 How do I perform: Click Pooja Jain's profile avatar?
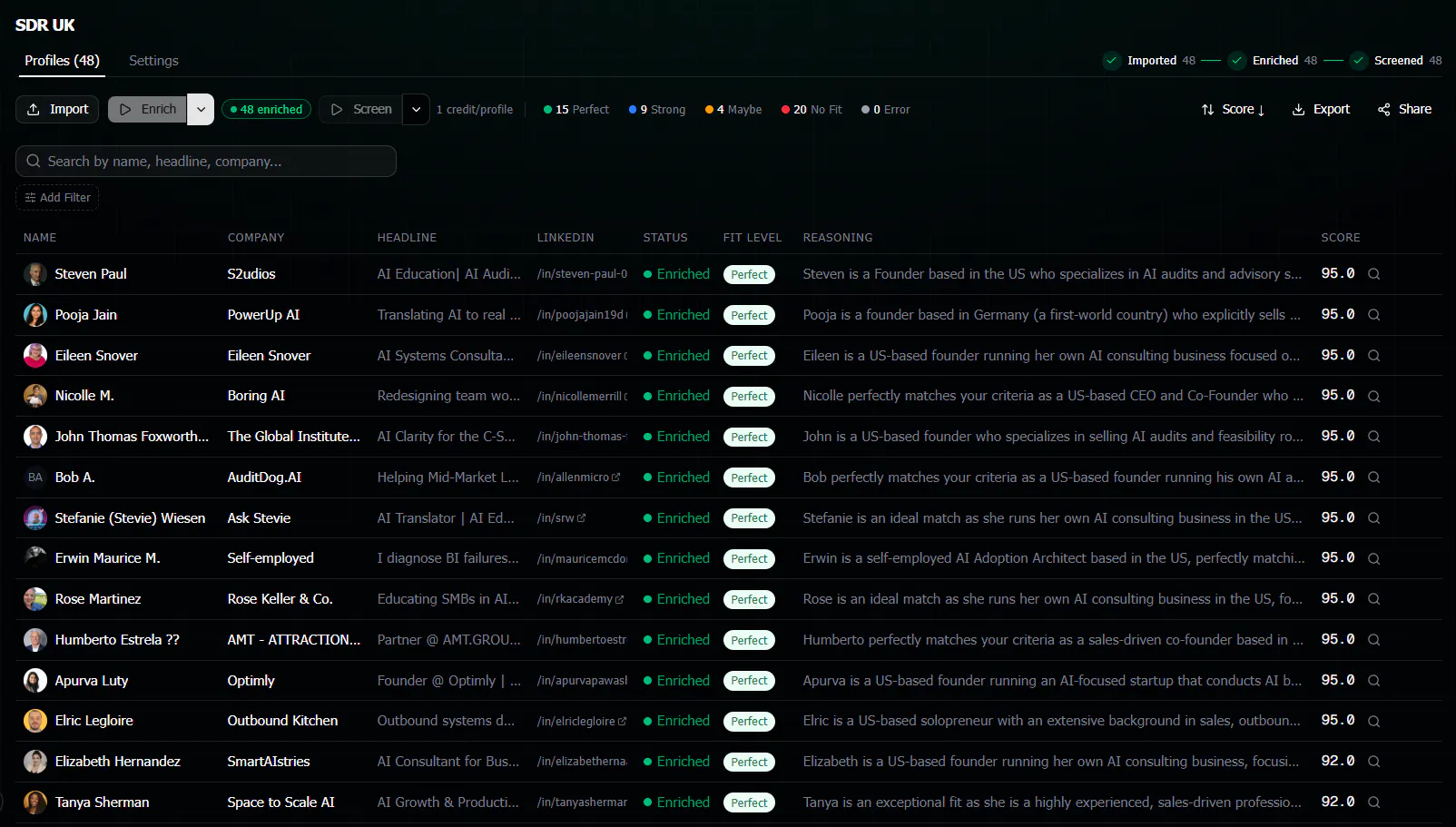pyautogui.click(x=35, y=315)
